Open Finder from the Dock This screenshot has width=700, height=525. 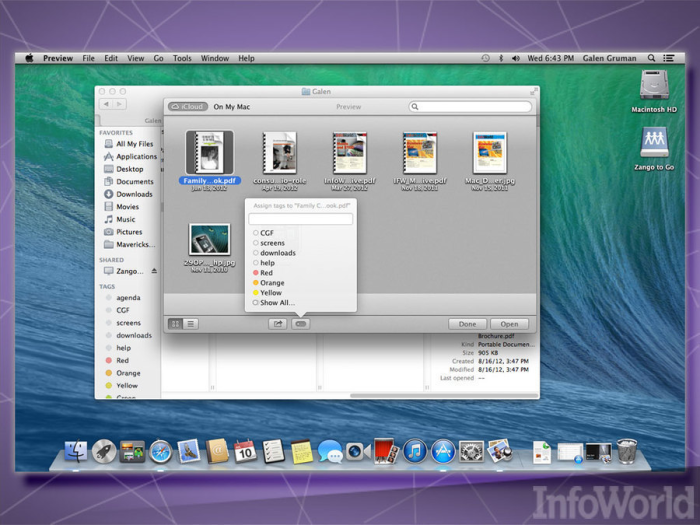[x=76, y=451]
